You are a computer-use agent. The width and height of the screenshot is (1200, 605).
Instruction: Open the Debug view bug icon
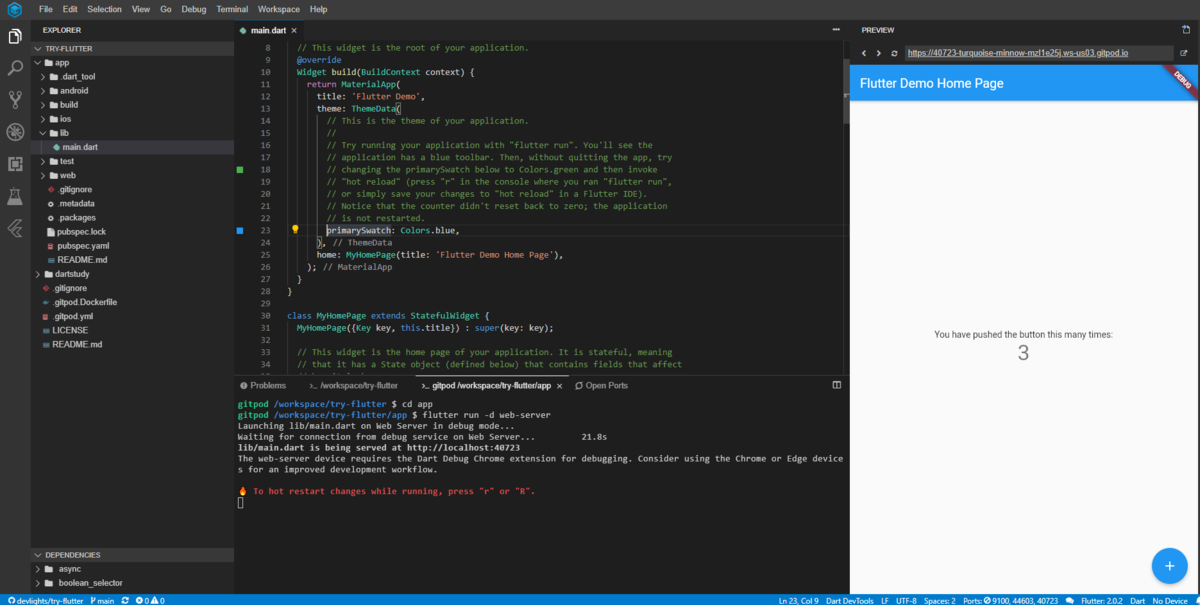click(15, 132)
